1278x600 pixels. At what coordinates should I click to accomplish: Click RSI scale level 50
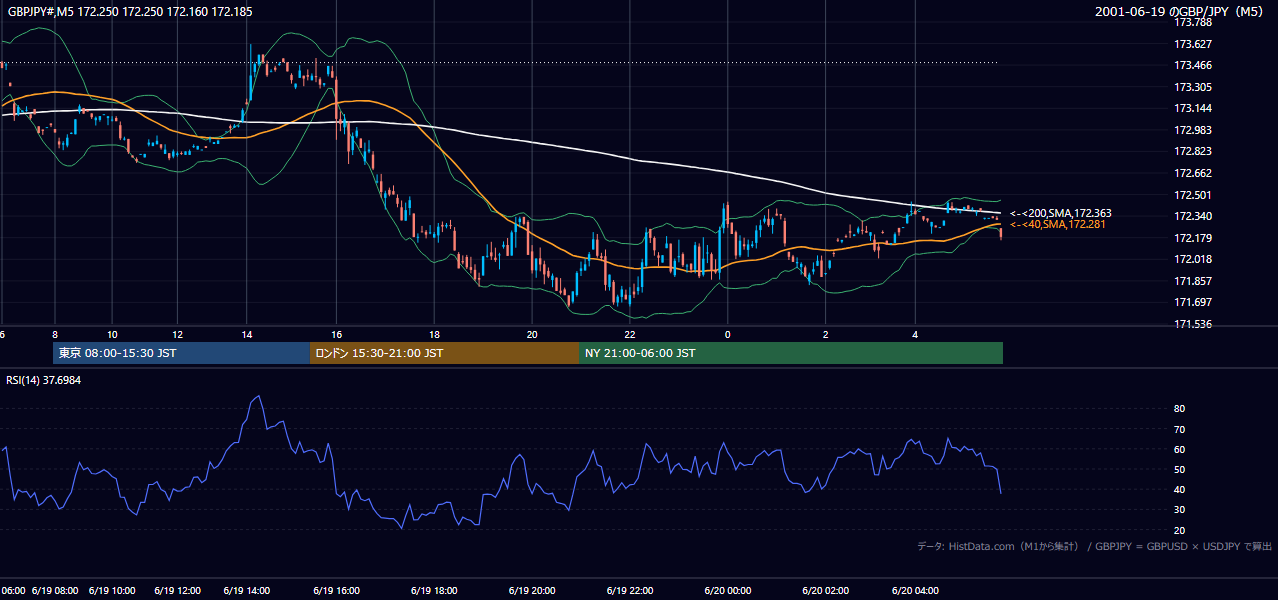point(1179,469)
